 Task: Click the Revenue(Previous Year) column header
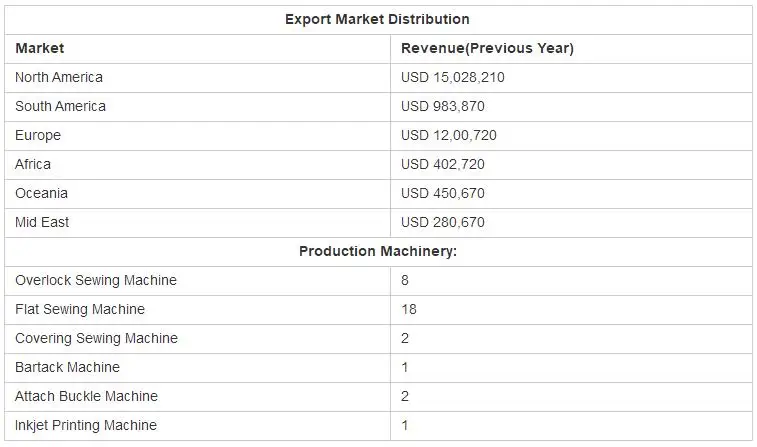487,48
